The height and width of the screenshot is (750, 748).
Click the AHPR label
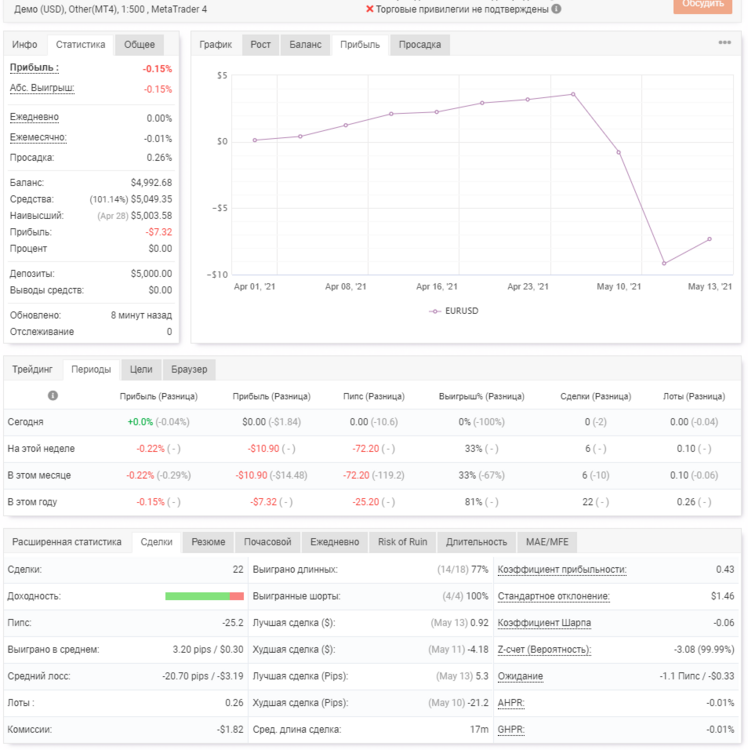(x=511, y=703)
